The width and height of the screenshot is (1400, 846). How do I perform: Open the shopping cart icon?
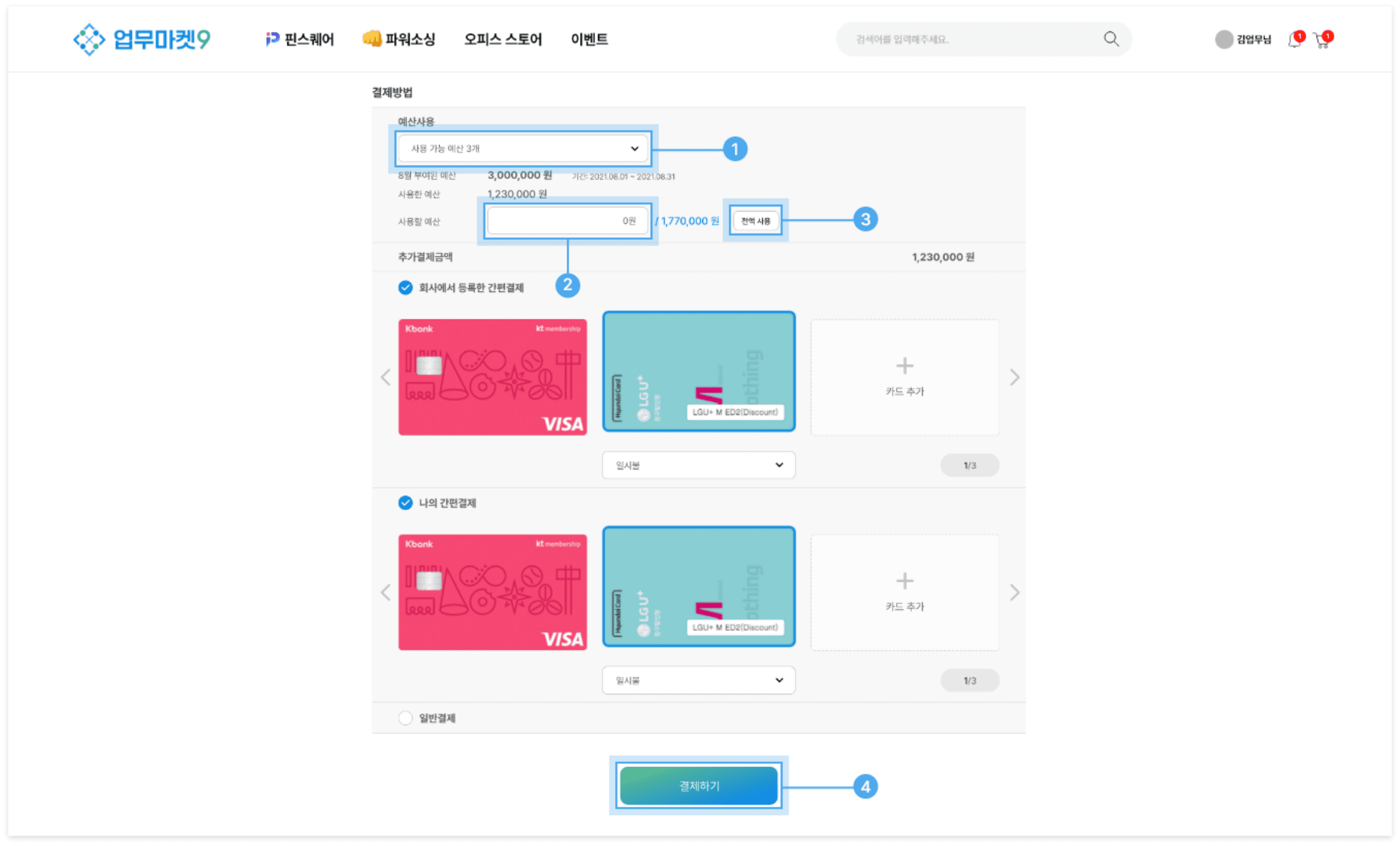pyautogui.click(x=1322, y=40)
